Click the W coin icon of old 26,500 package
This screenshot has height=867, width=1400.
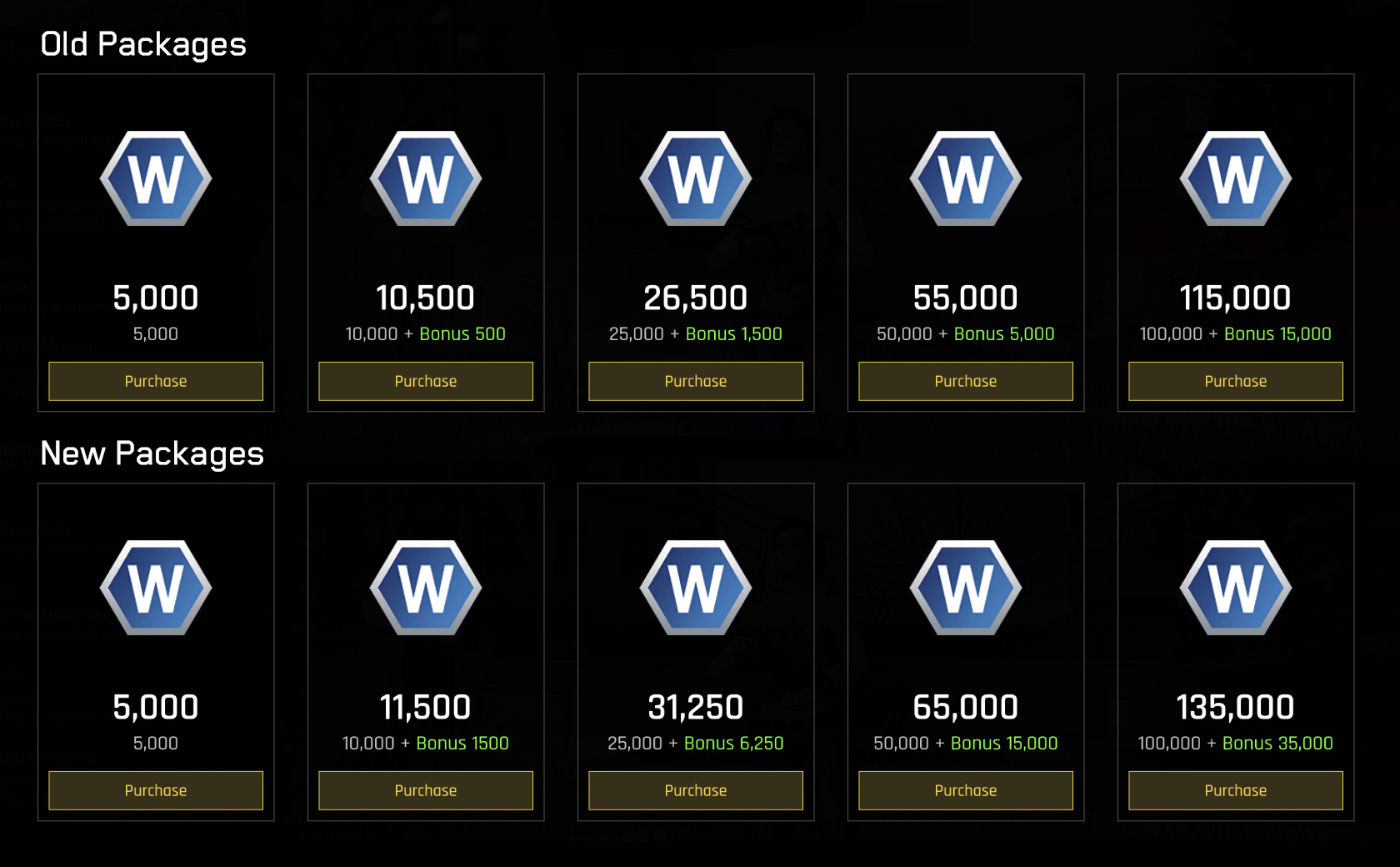tap(696, 178)
